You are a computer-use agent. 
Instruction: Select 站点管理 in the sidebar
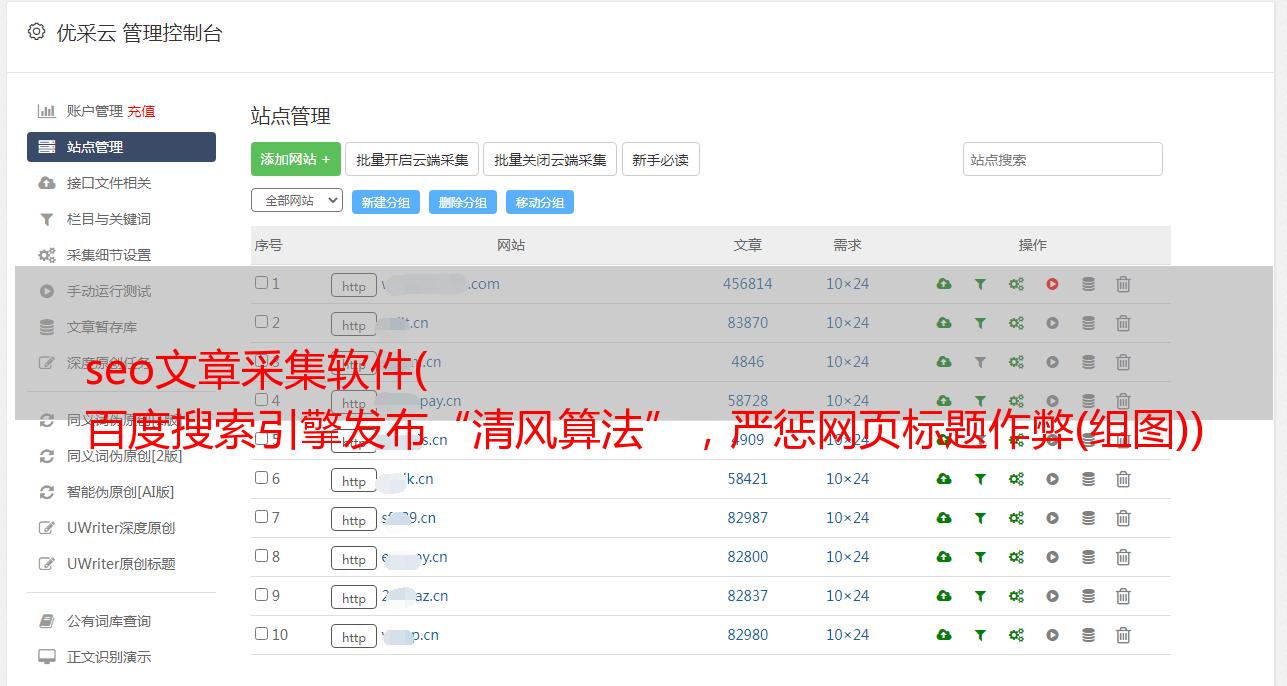point(121,147)
